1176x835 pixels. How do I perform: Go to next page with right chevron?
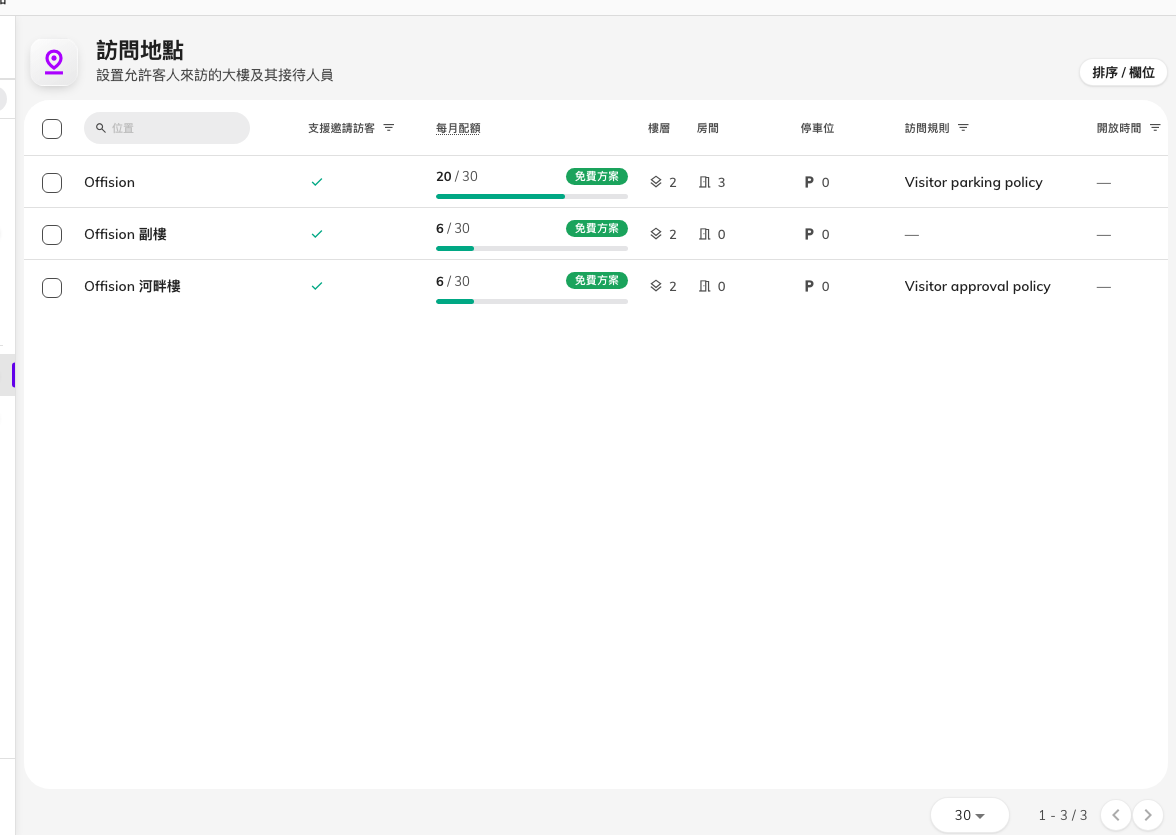1148,815
